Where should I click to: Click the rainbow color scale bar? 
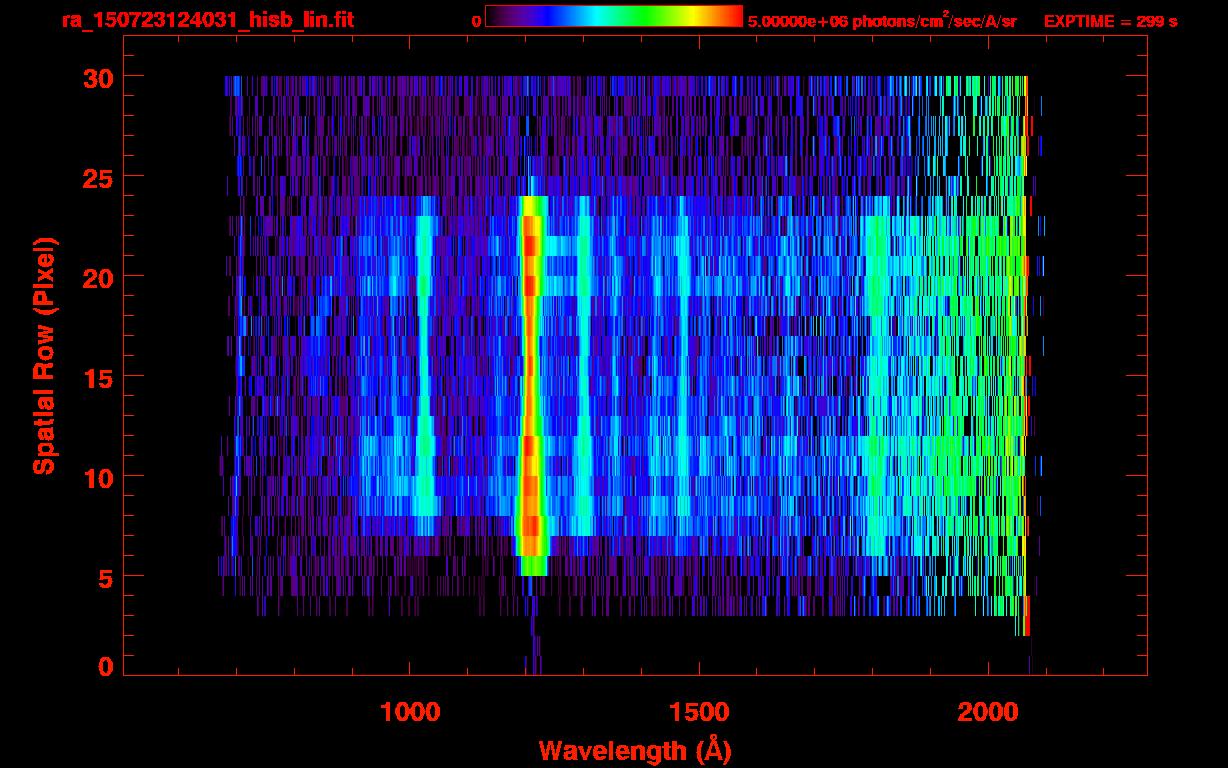pyautogui.click(x=614, y=16)
